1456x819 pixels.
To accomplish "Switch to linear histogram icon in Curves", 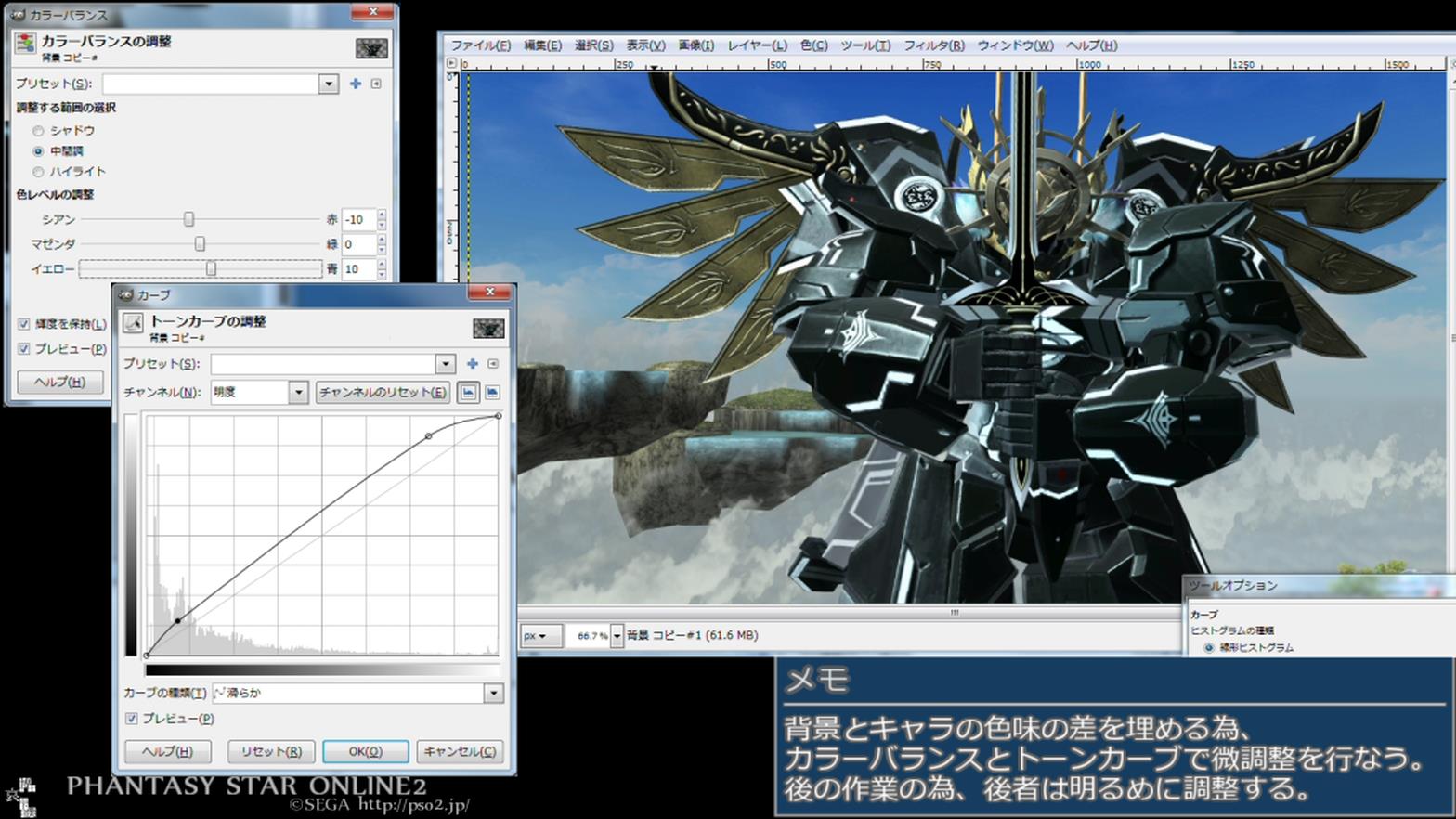I will click(468, 393).
